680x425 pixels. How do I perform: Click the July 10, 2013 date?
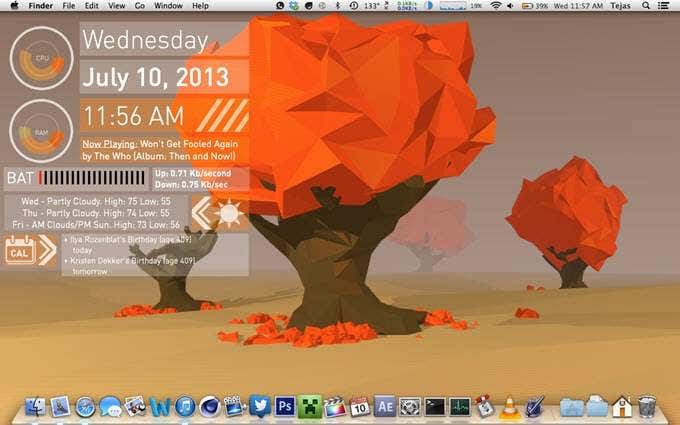155,77
